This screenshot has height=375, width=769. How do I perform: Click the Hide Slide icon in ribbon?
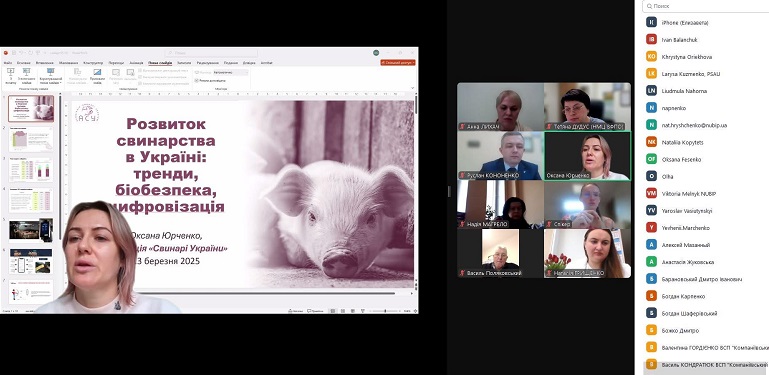[x=97, y=76]
